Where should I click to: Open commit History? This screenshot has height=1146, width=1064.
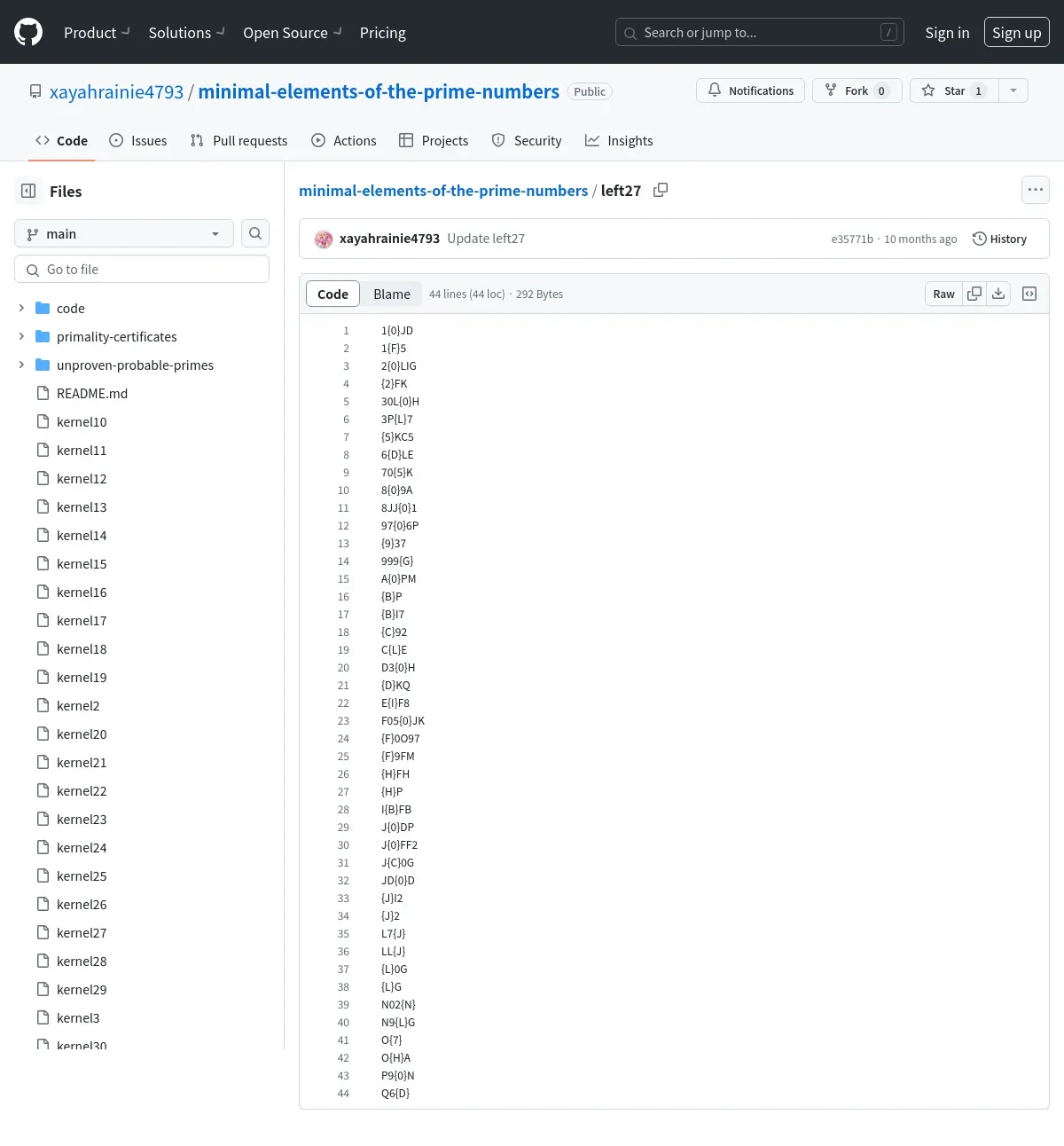[999, 239]
